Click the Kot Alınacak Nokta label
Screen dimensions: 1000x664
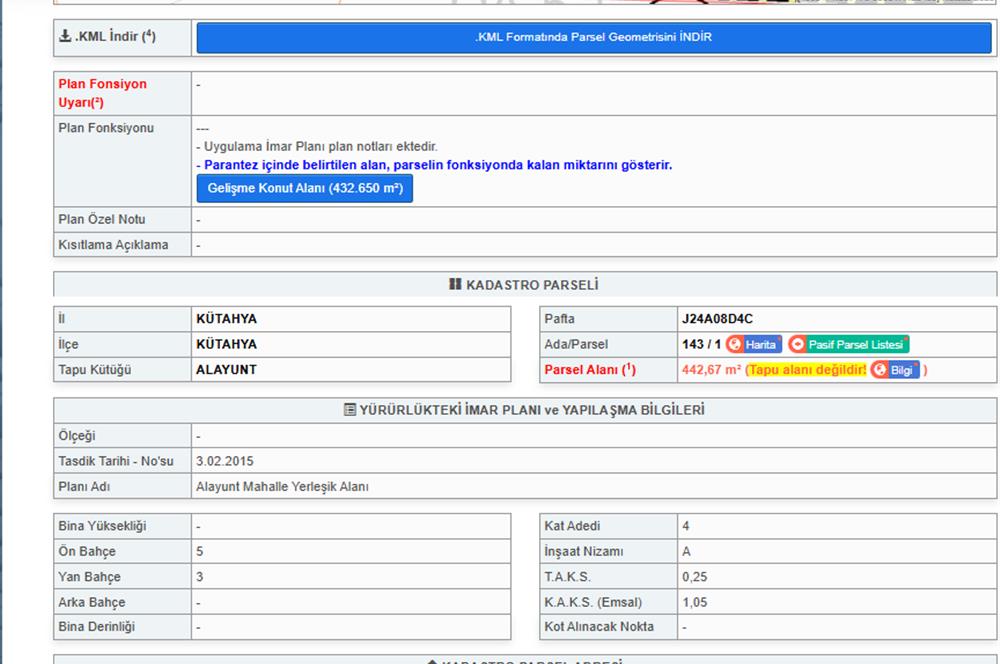click(x=599, y=627)
